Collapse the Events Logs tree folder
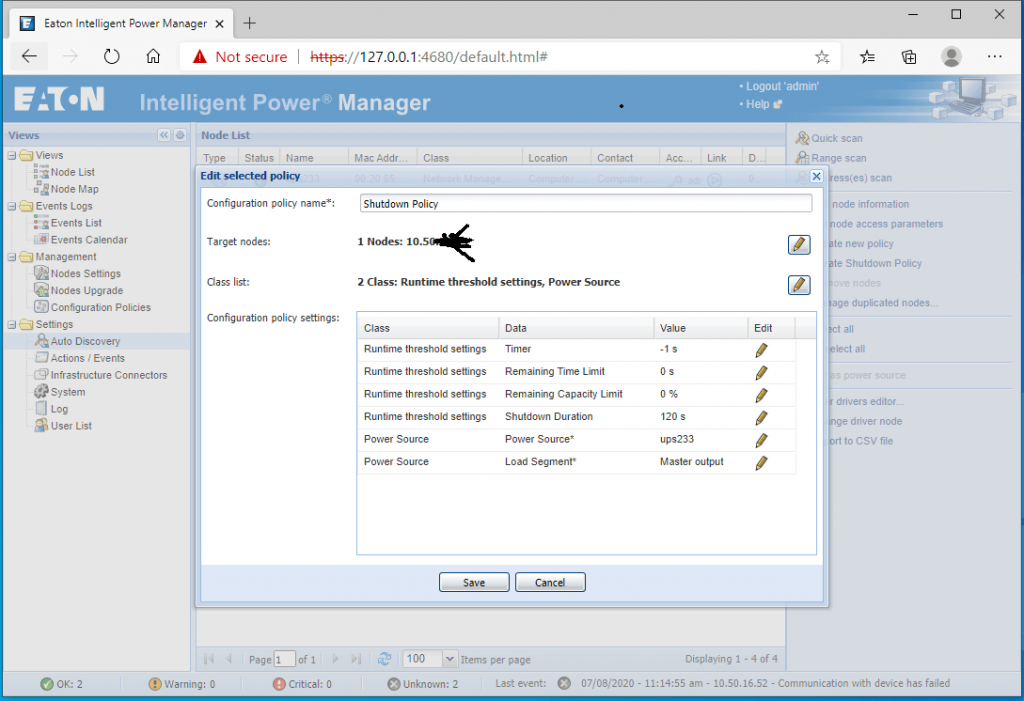 coord(12,206)
